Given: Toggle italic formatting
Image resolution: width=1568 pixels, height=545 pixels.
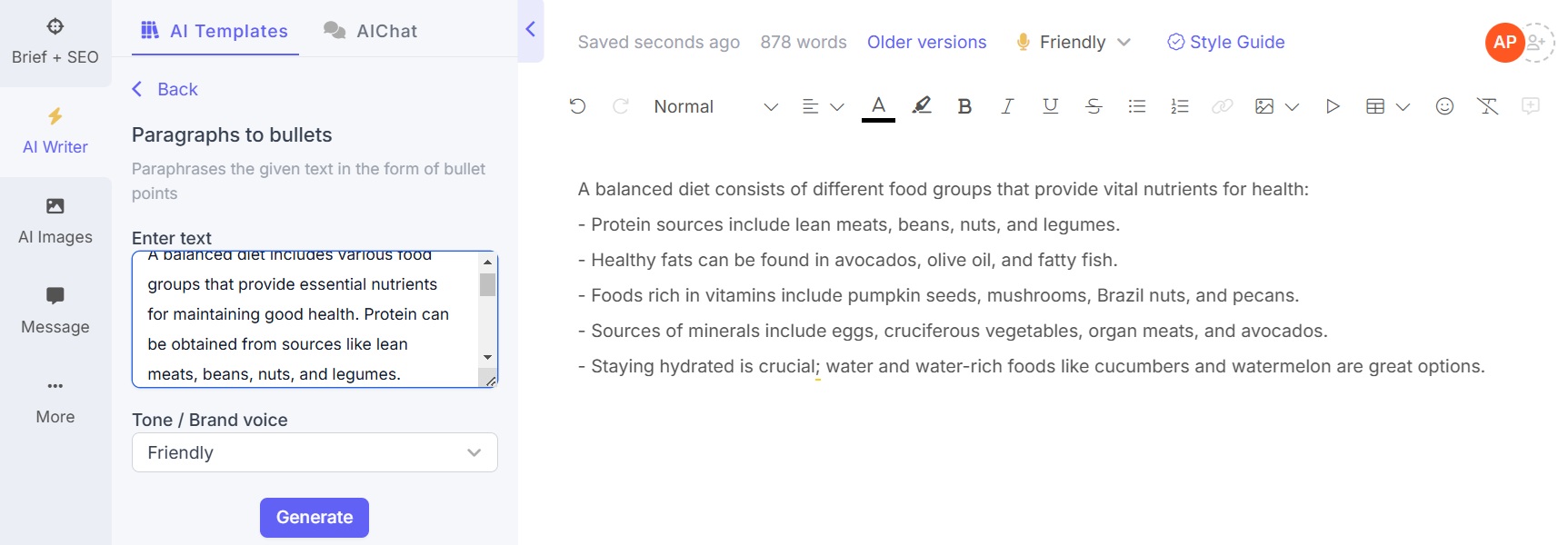Looking at the screenshot, I should click(1007, 106).
